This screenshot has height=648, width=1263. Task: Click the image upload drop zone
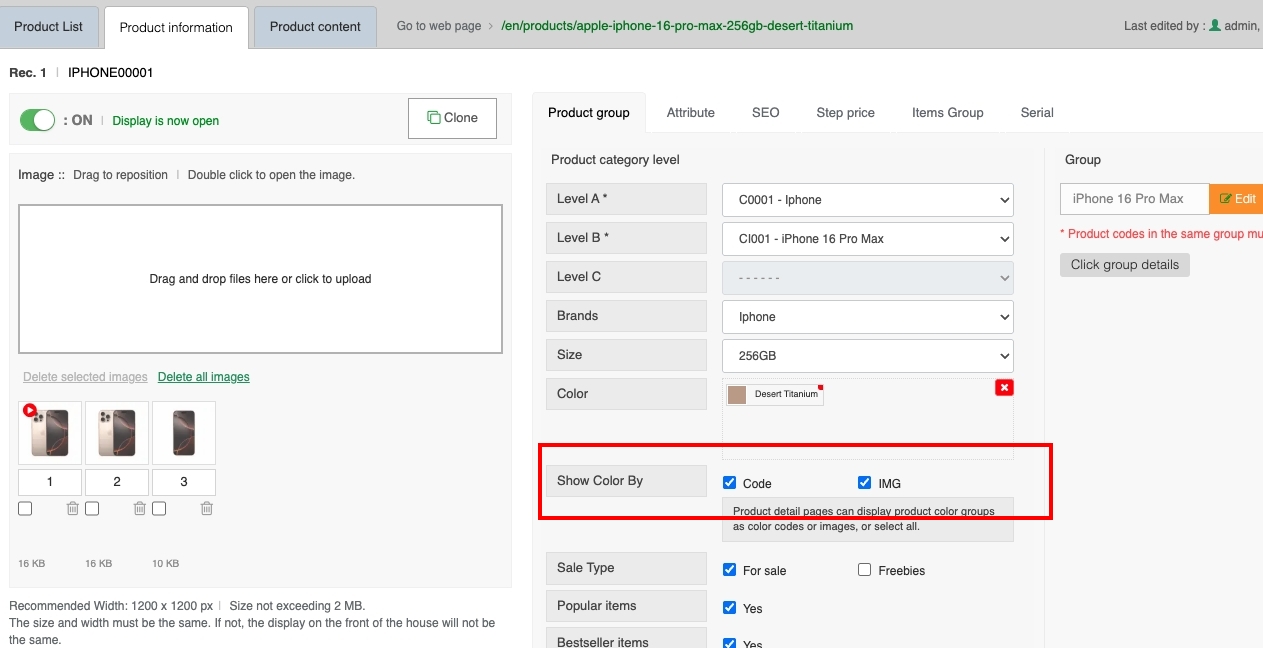[x=260, y=279]
